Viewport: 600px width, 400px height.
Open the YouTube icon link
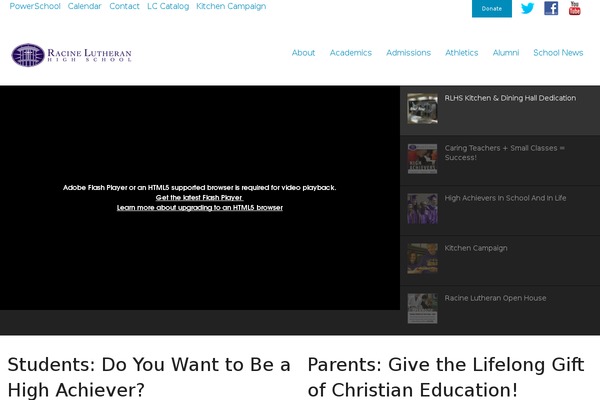tap(574, 8)
